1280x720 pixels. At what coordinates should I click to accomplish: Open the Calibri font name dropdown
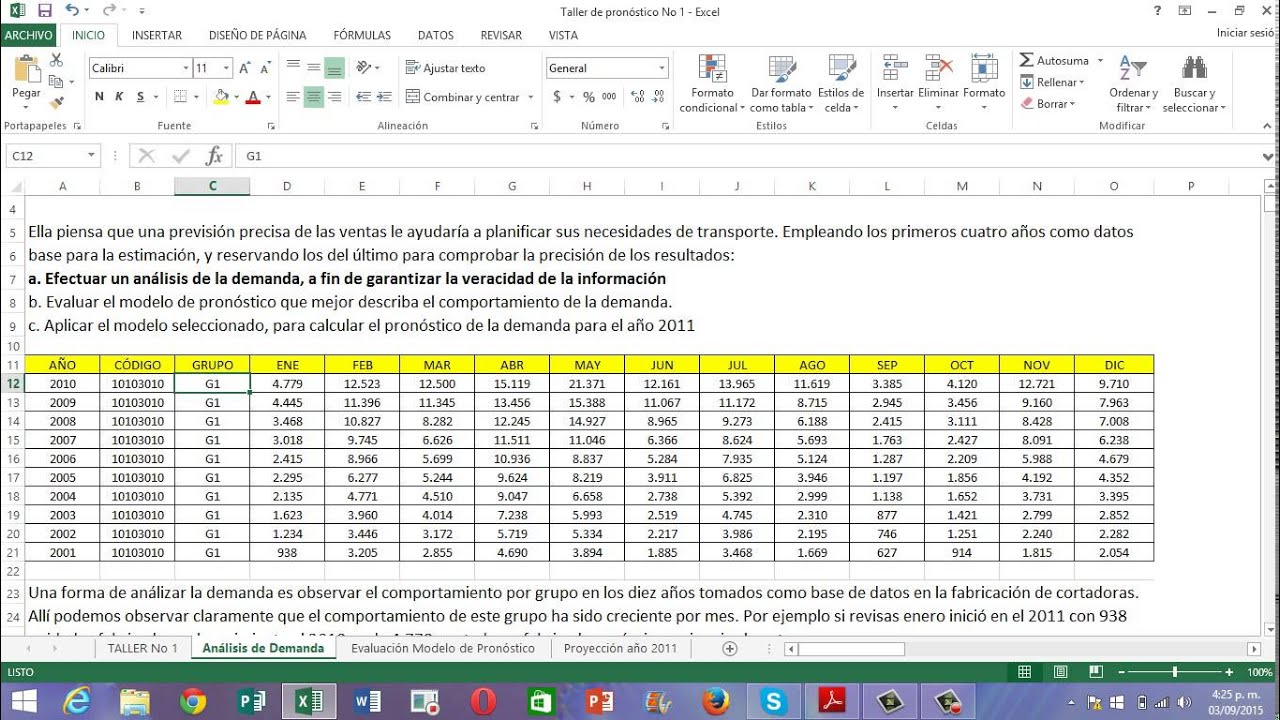tap(185, 68)
